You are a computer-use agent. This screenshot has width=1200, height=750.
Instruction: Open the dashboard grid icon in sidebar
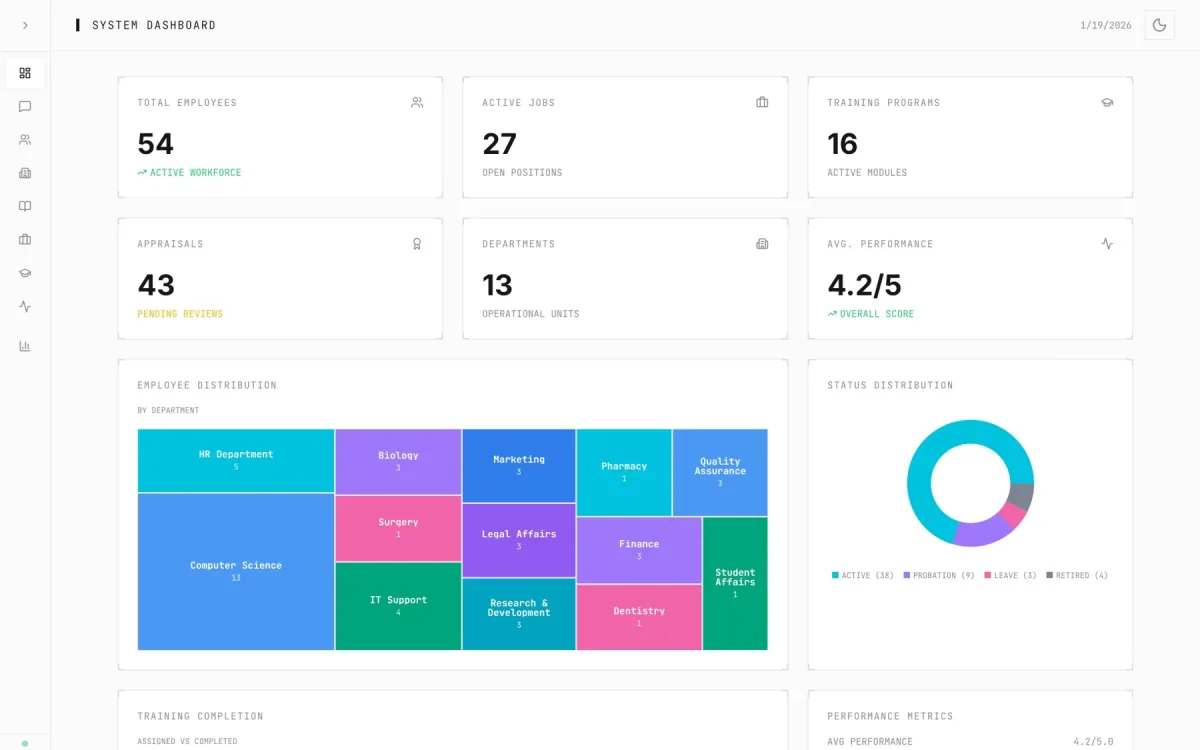click(25, 73)
